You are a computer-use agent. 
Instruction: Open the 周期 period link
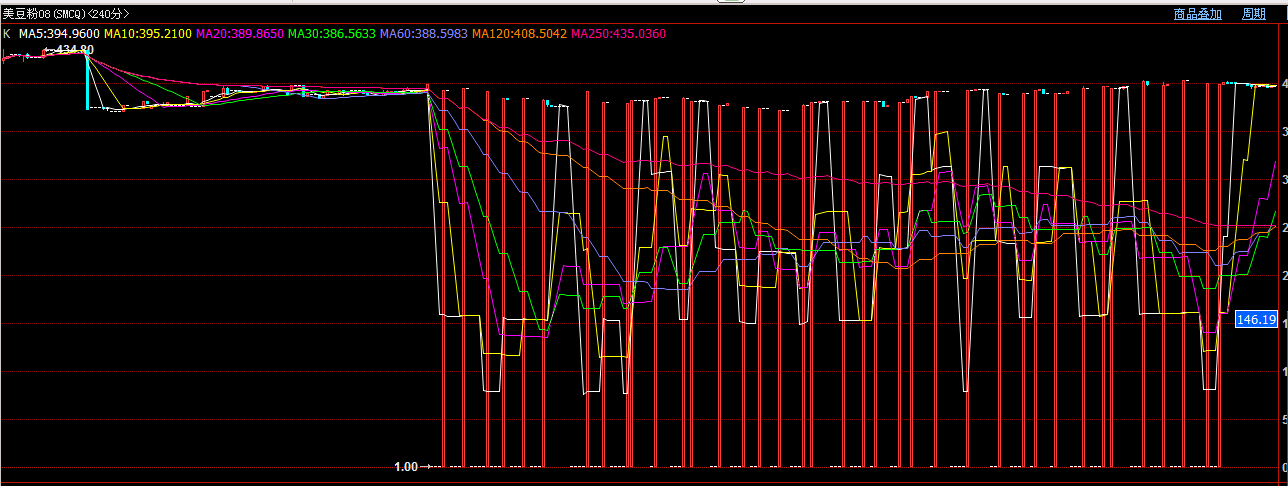[x=1253, y=14]
